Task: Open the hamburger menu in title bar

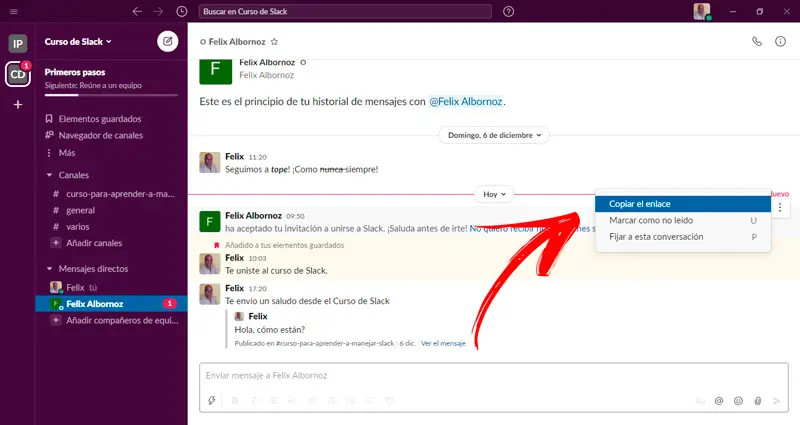Action: point(14,11)
